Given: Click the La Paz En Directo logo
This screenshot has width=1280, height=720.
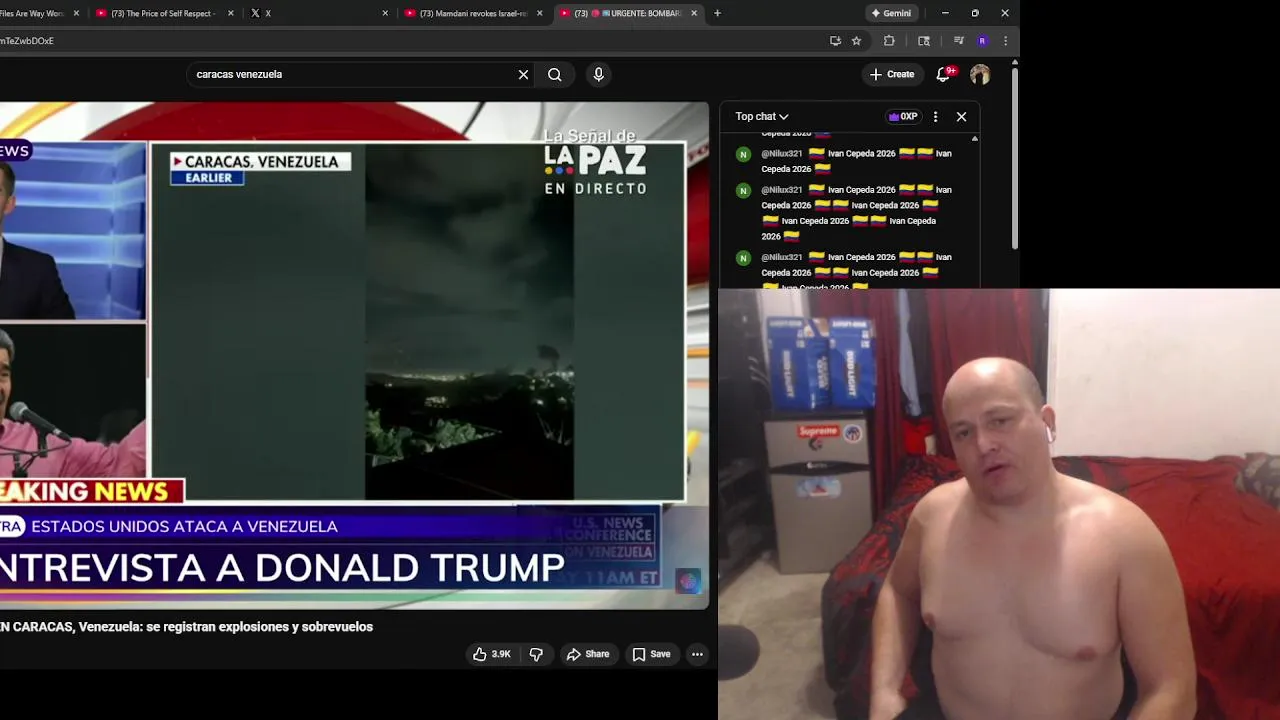Looking at the screenshot, I should click(x=595, y=162).
